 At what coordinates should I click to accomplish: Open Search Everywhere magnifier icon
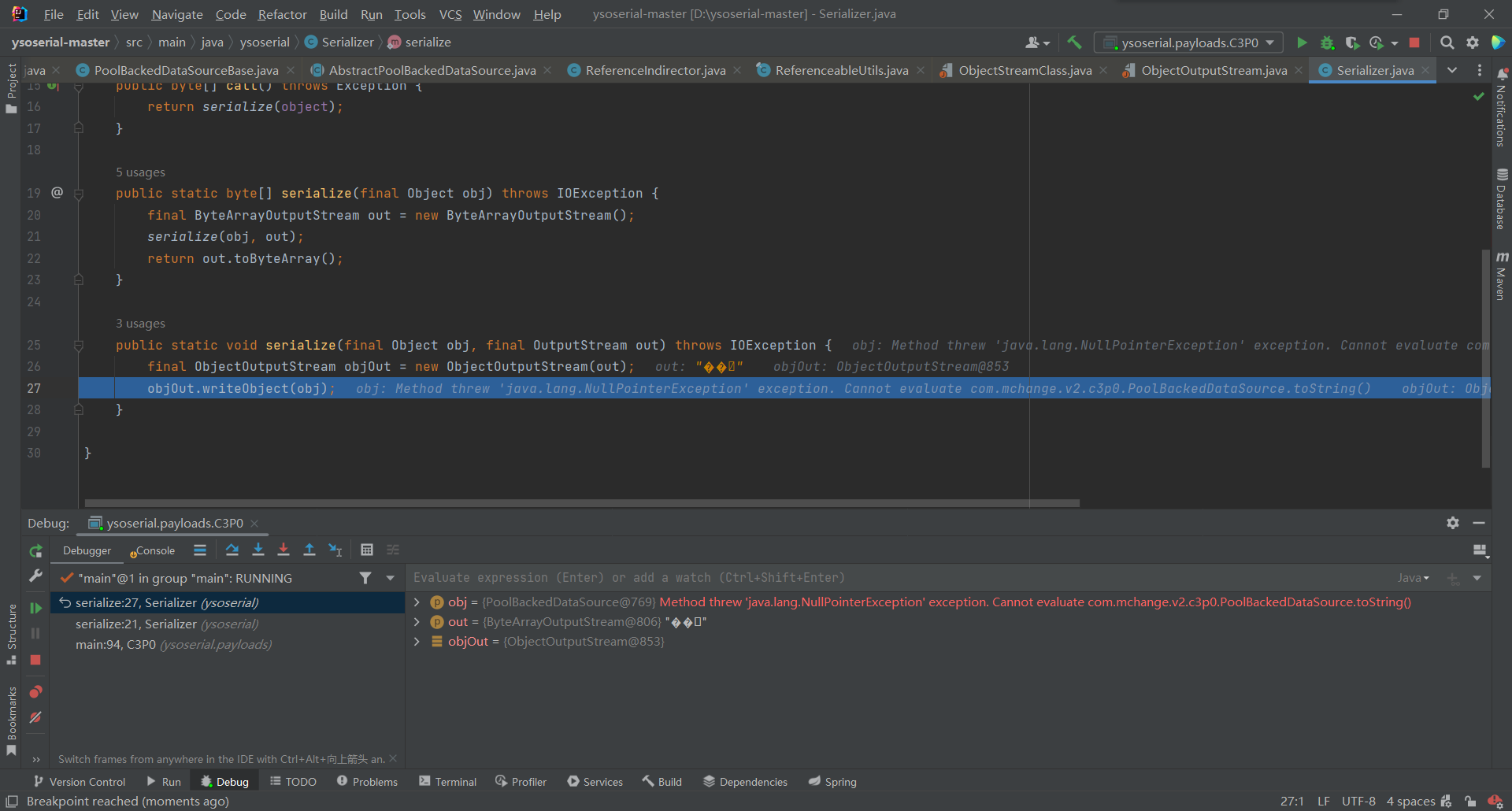[1447, 43]
